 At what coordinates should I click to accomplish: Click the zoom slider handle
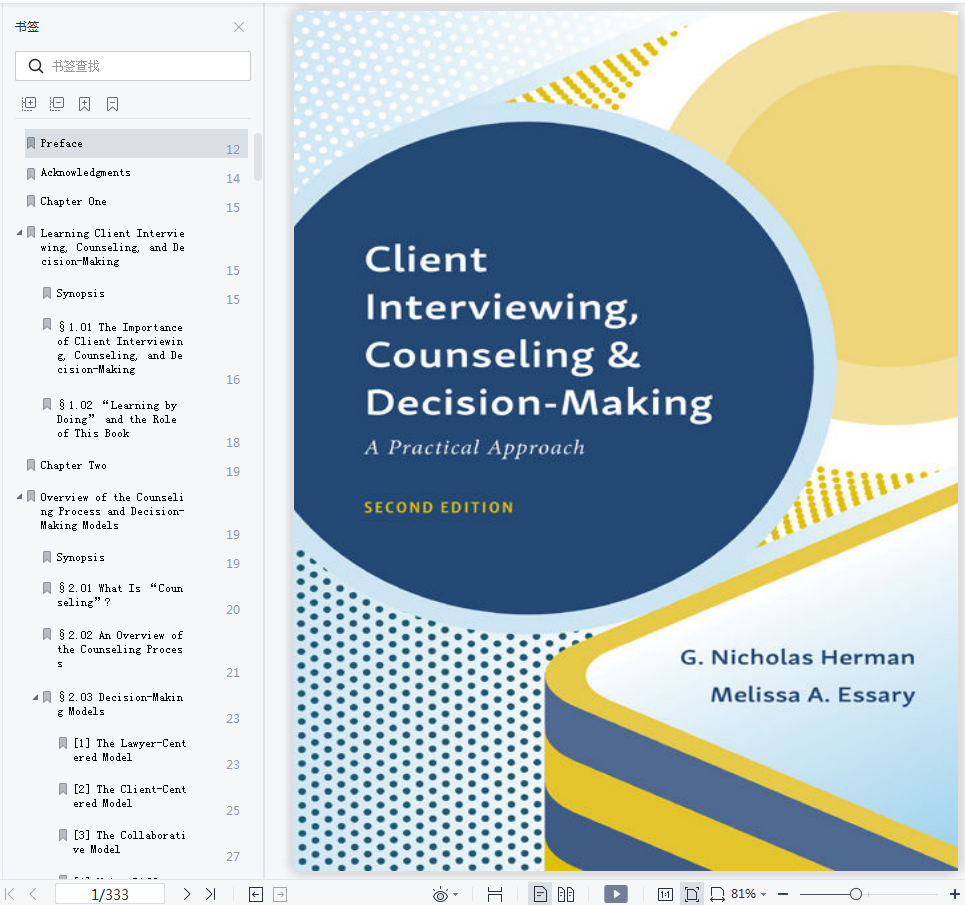pos(855,894)
